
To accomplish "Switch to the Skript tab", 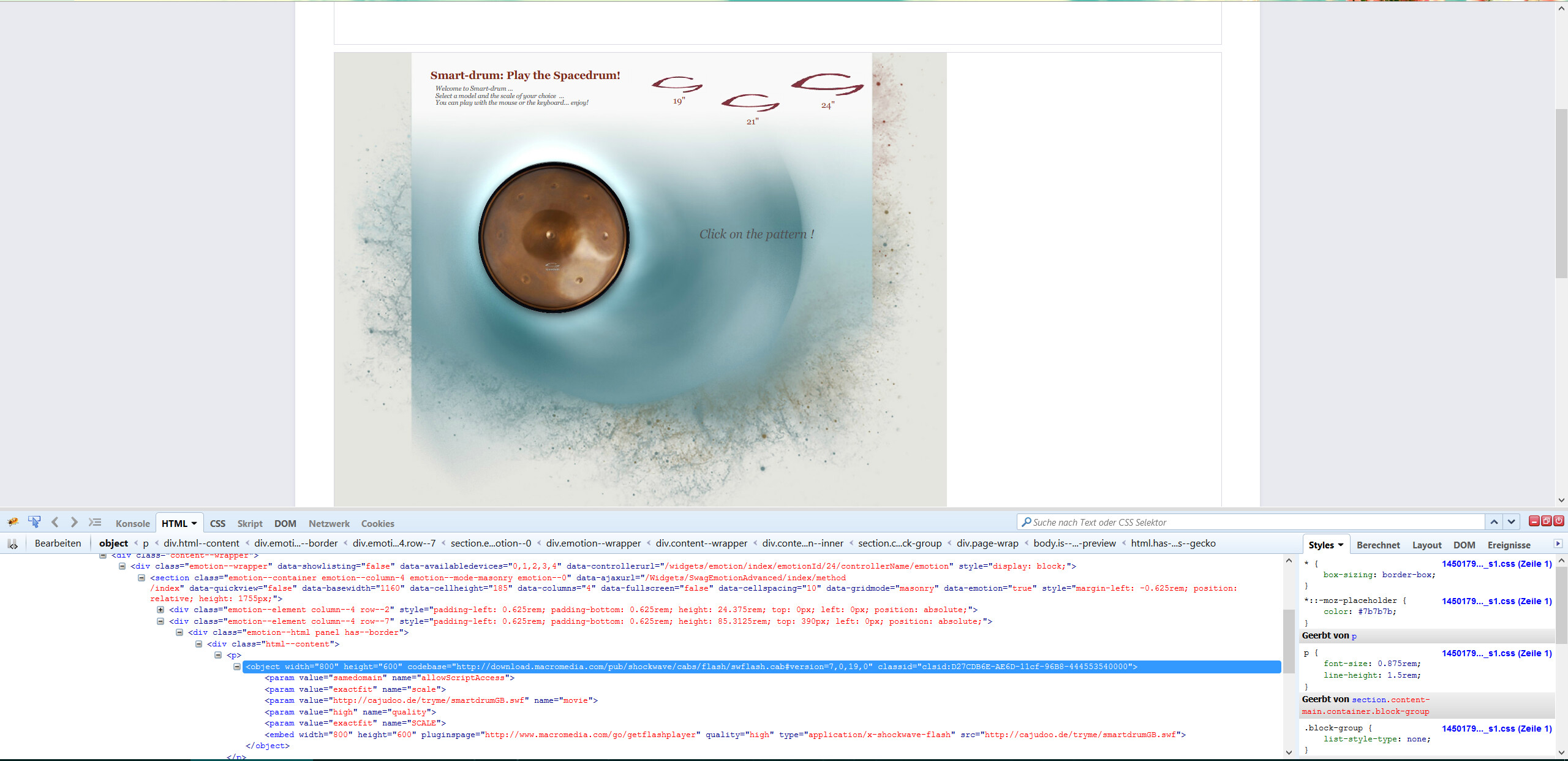I will click(250, 524).
